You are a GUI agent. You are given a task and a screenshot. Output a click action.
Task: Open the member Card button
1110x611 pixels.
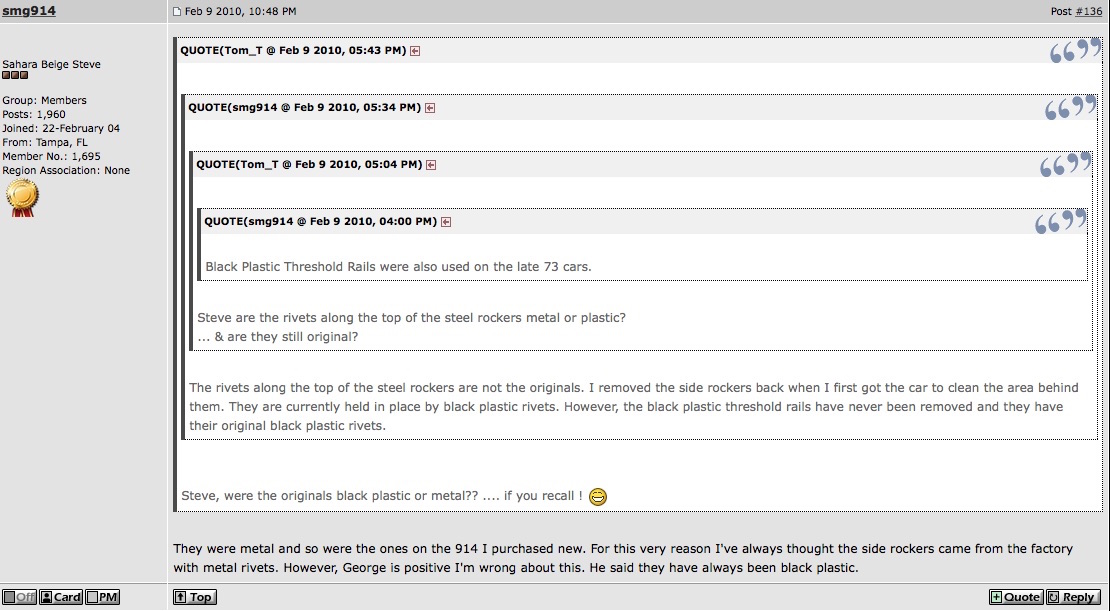coord(61,597)
